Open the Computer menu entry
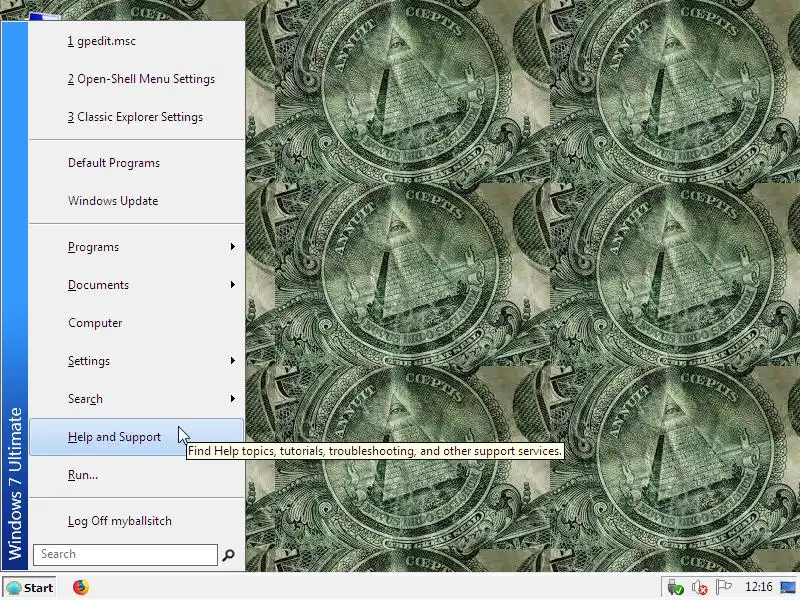 137,323
